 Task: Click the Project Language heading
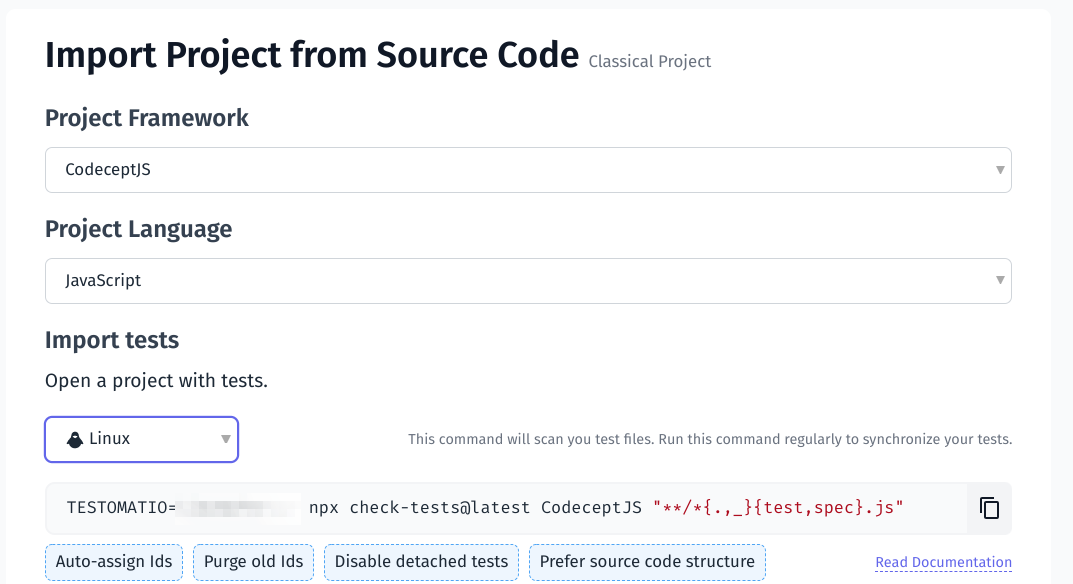[x=138, y=229]
